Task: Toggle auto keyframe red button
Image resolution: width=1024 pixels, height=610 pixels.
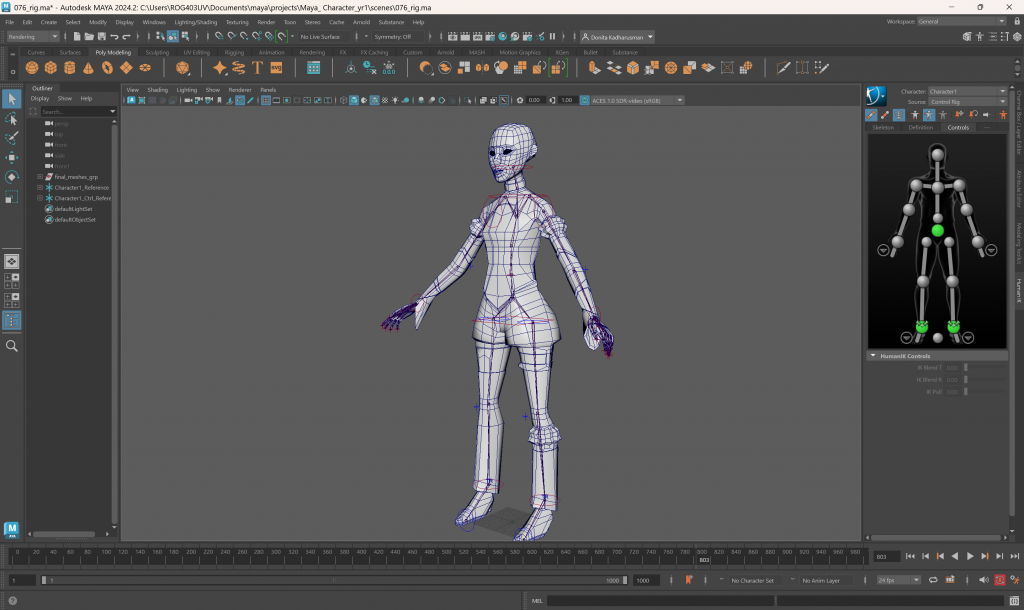Action: [x=1000, y=580]
